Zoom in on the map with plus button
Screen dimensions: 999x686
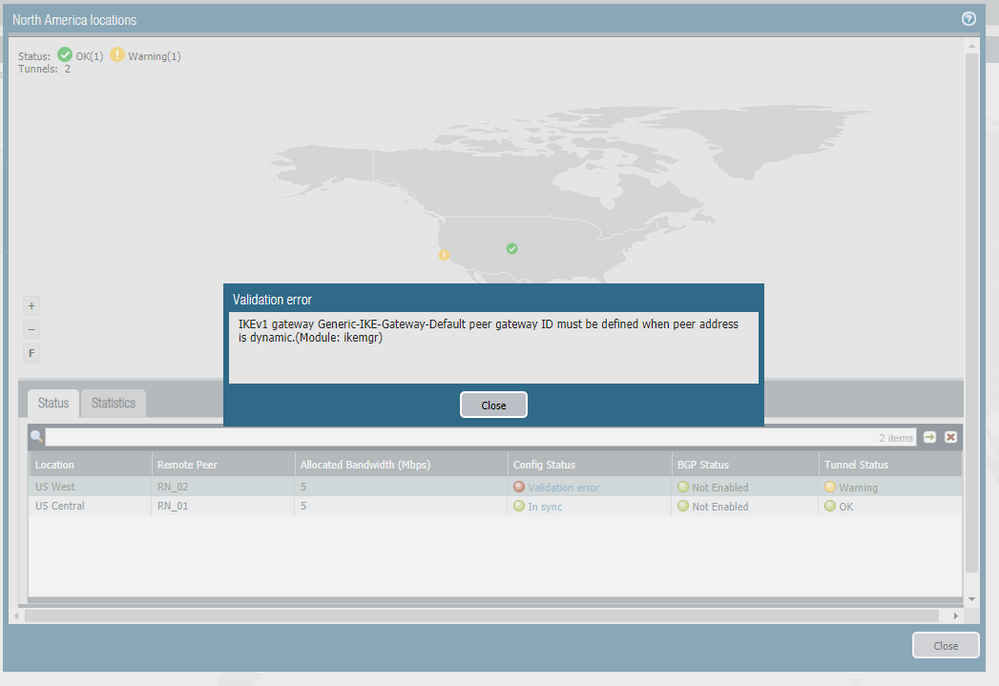tap(32, 306)
